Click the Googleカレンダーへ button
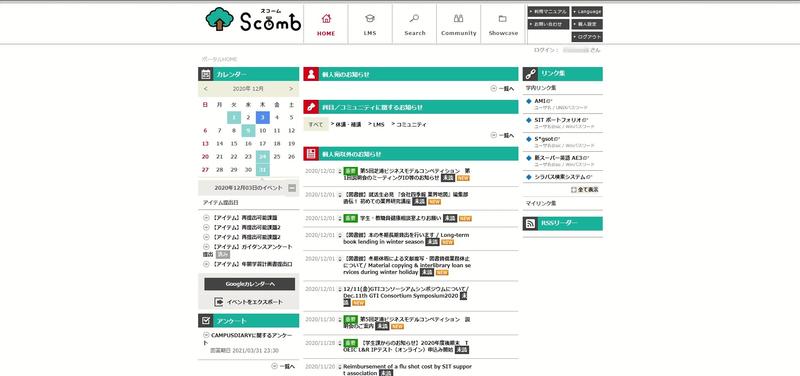 (x=249, y=284)
